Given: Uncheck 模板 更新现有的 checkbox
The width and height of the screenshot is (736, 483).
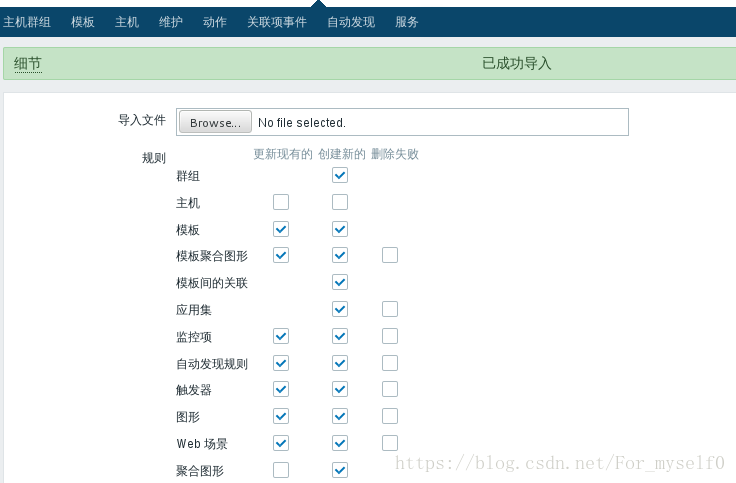Looking at the screenshot, I should 281,229.
